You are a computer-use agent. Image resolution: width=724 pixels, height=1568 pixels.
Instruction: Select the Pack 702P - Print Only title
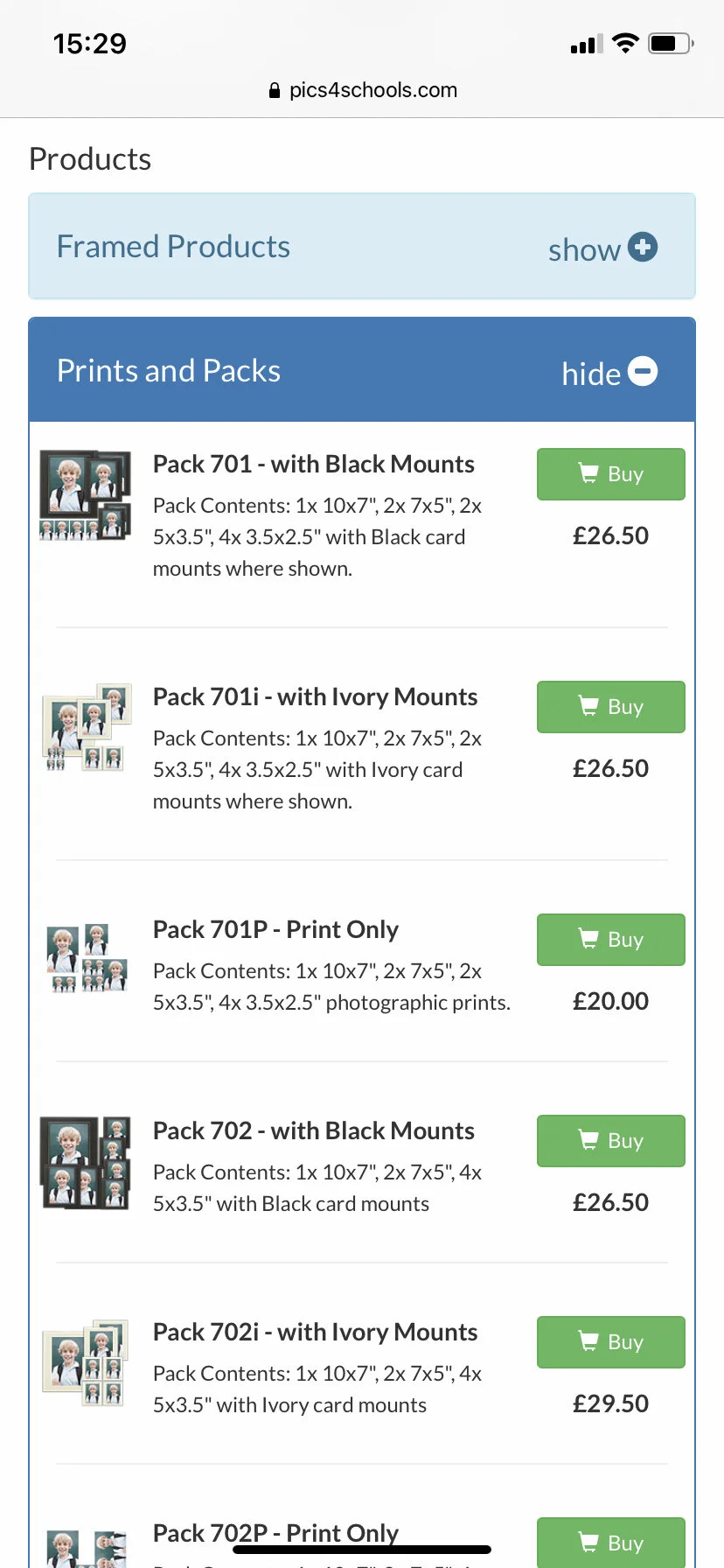(275, 1533)
